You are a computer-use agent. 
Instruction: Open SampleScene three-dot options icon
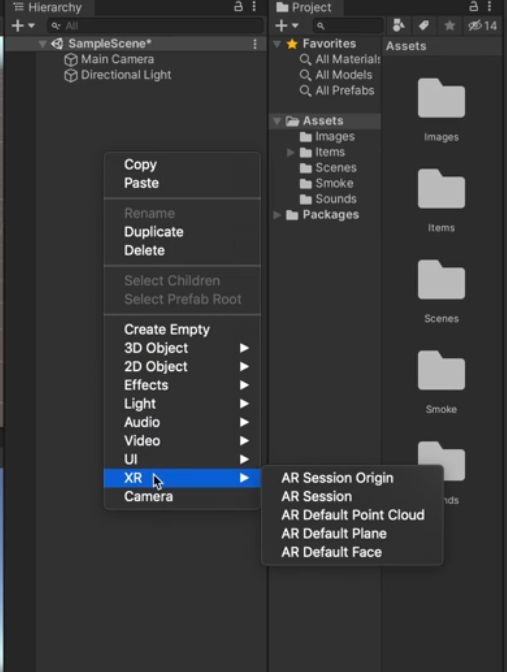pyautogui.click(x=255, y=44)
